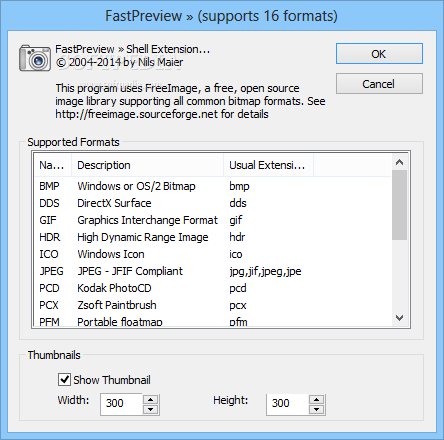
Task: Increase Height with the up spinner arrow
Action: pyautogui.click(x=317, y=400)
